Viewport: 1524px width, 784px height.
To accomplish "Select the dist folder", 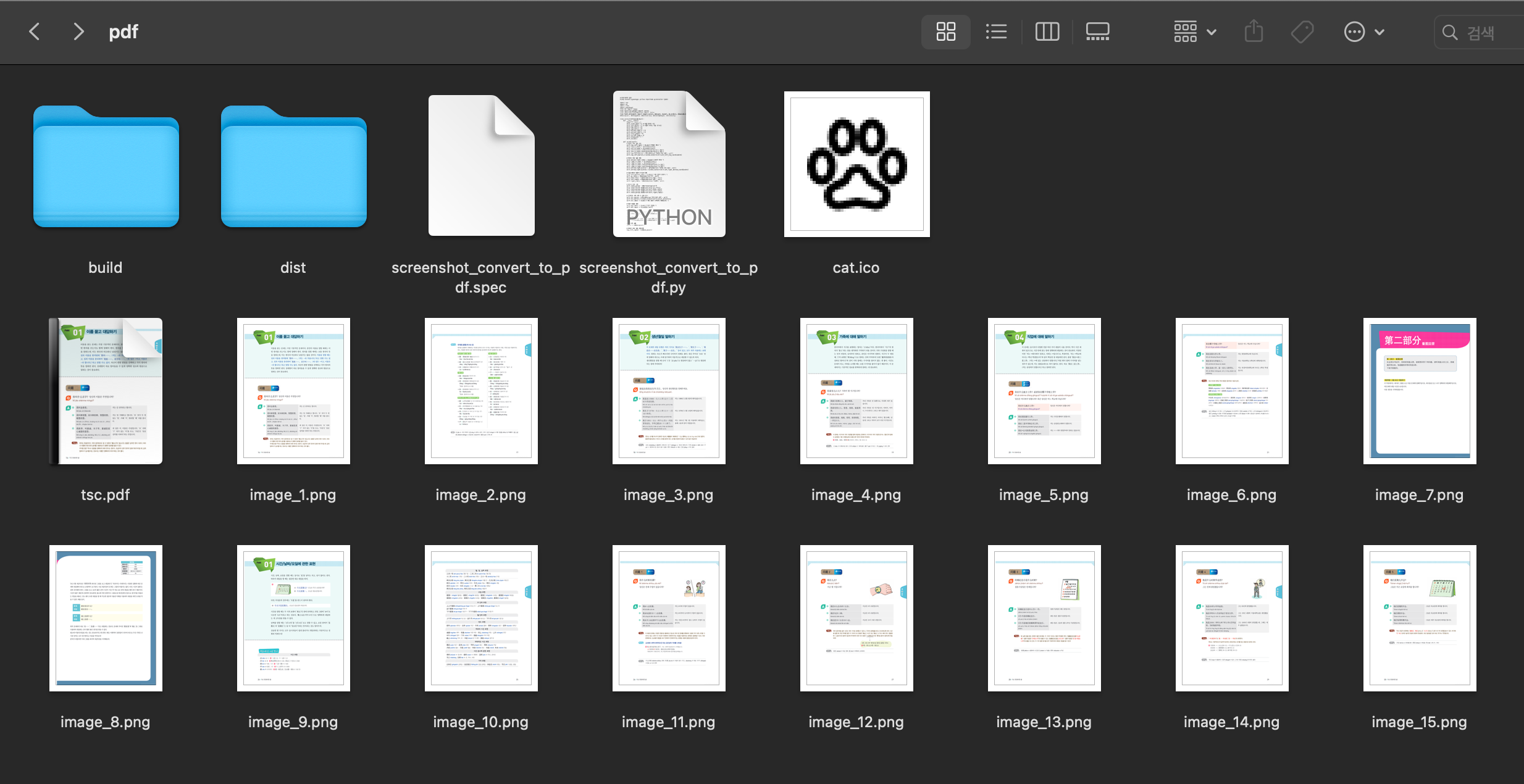I will click(x=294, y=166).
